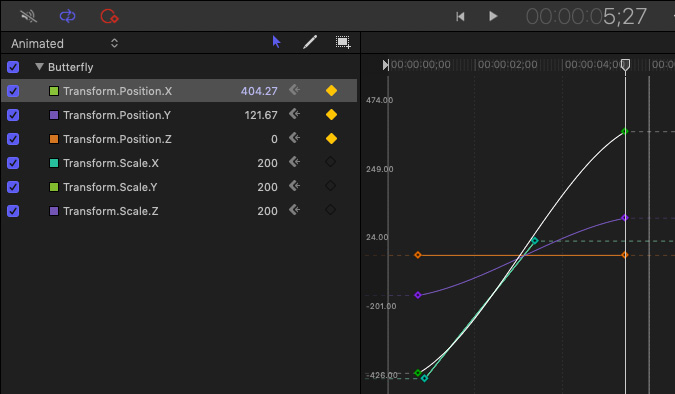Select the green Position.X start keyframe
This screenshot has height=394, width=675.
click(418, 373)
